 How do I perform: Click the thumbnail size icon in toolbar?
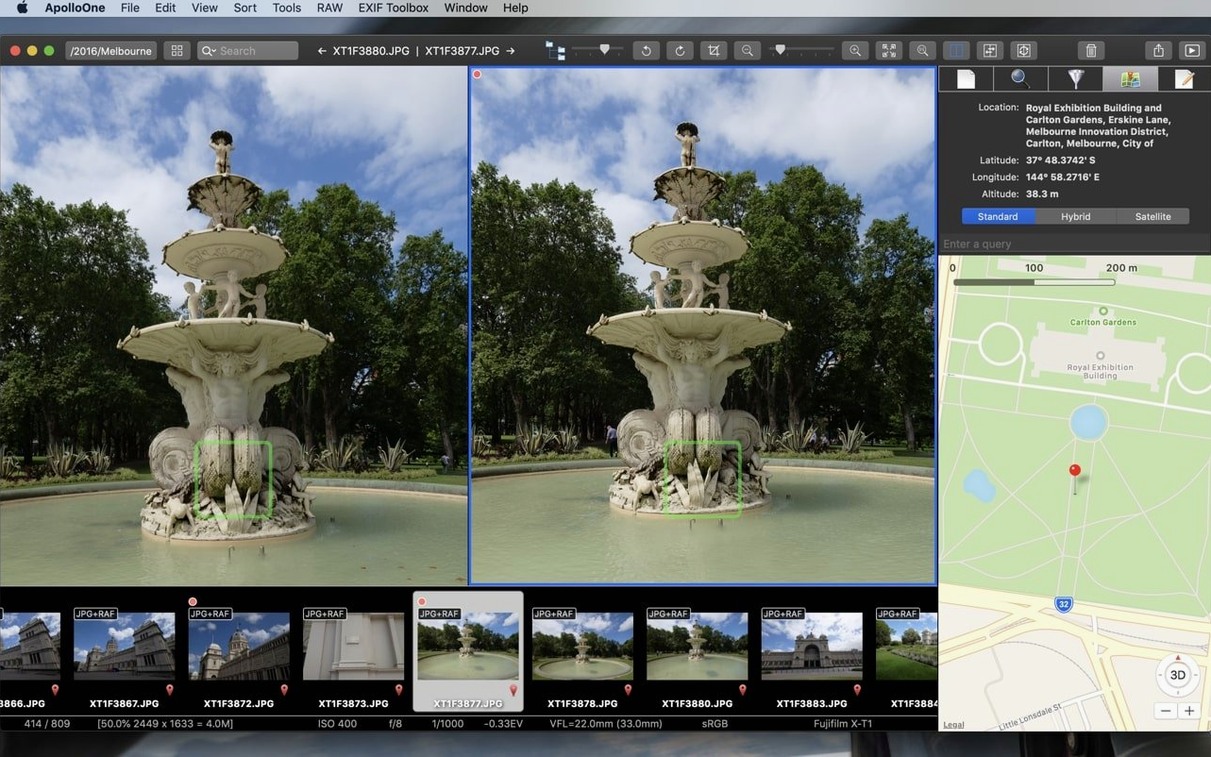(x=555, y=51)
